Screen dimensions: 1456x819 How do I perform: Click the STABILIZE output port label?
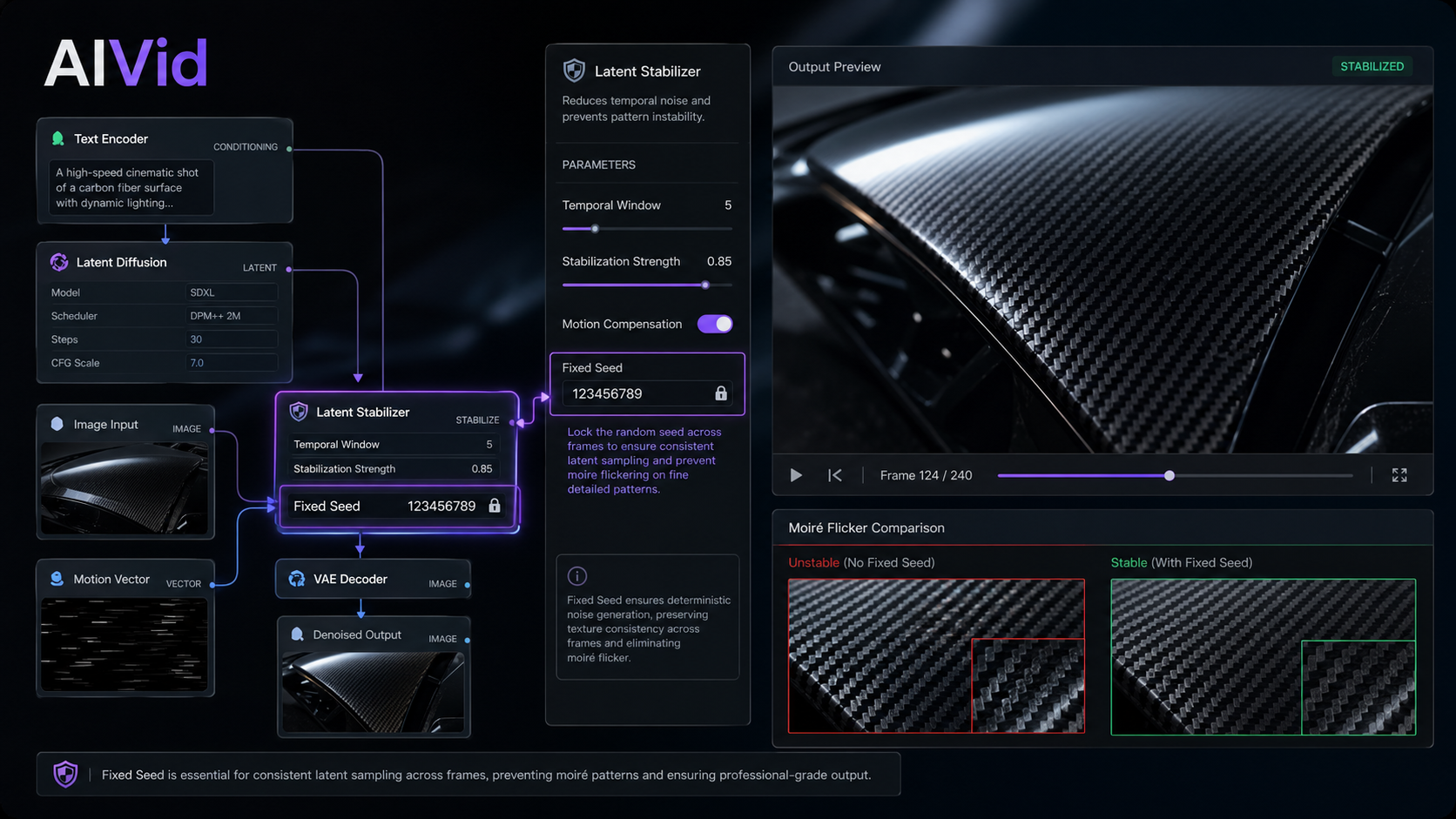point(477,420)
